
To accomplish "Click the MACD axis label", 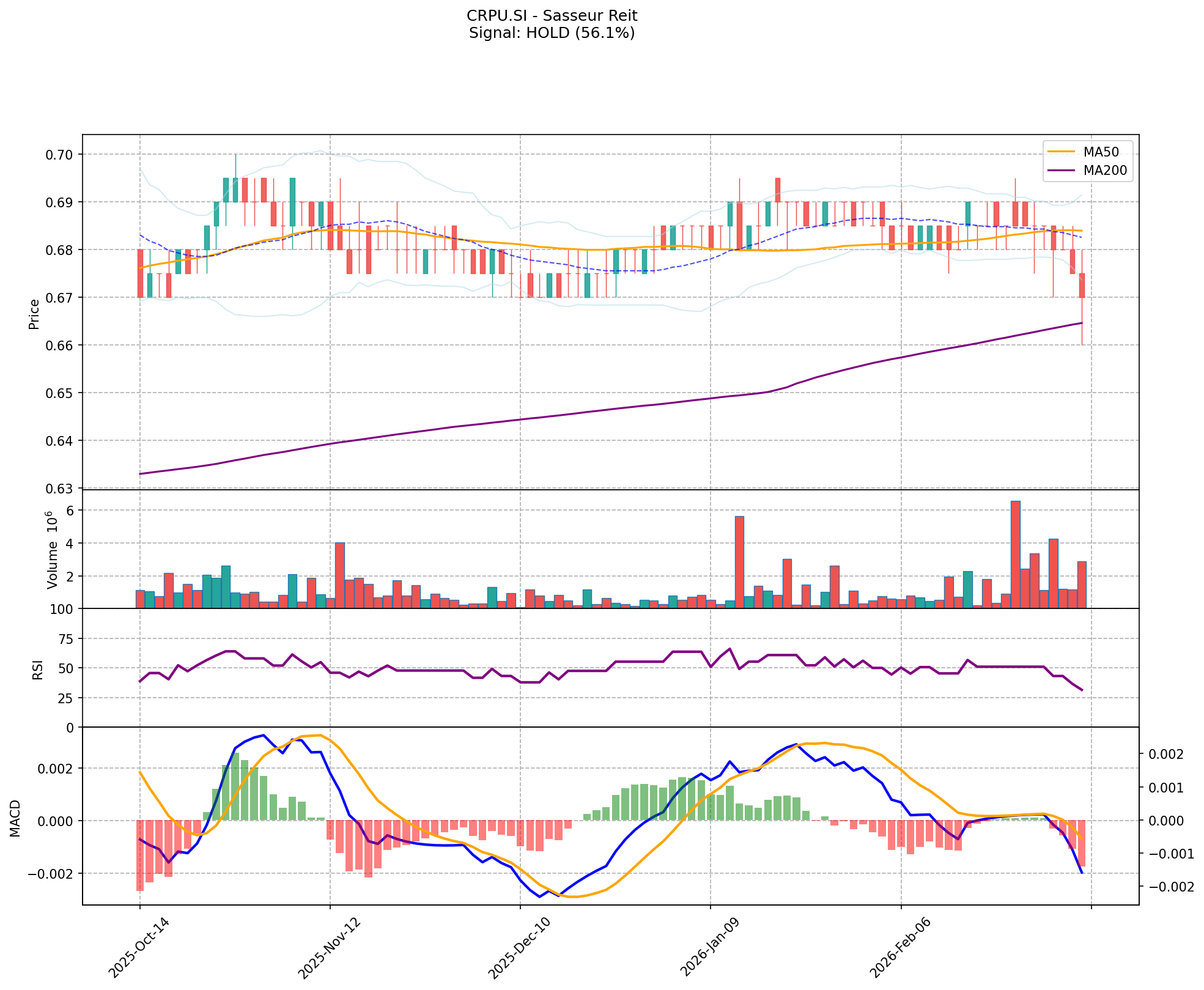I will pyautogui.click(x=15, y=818).
